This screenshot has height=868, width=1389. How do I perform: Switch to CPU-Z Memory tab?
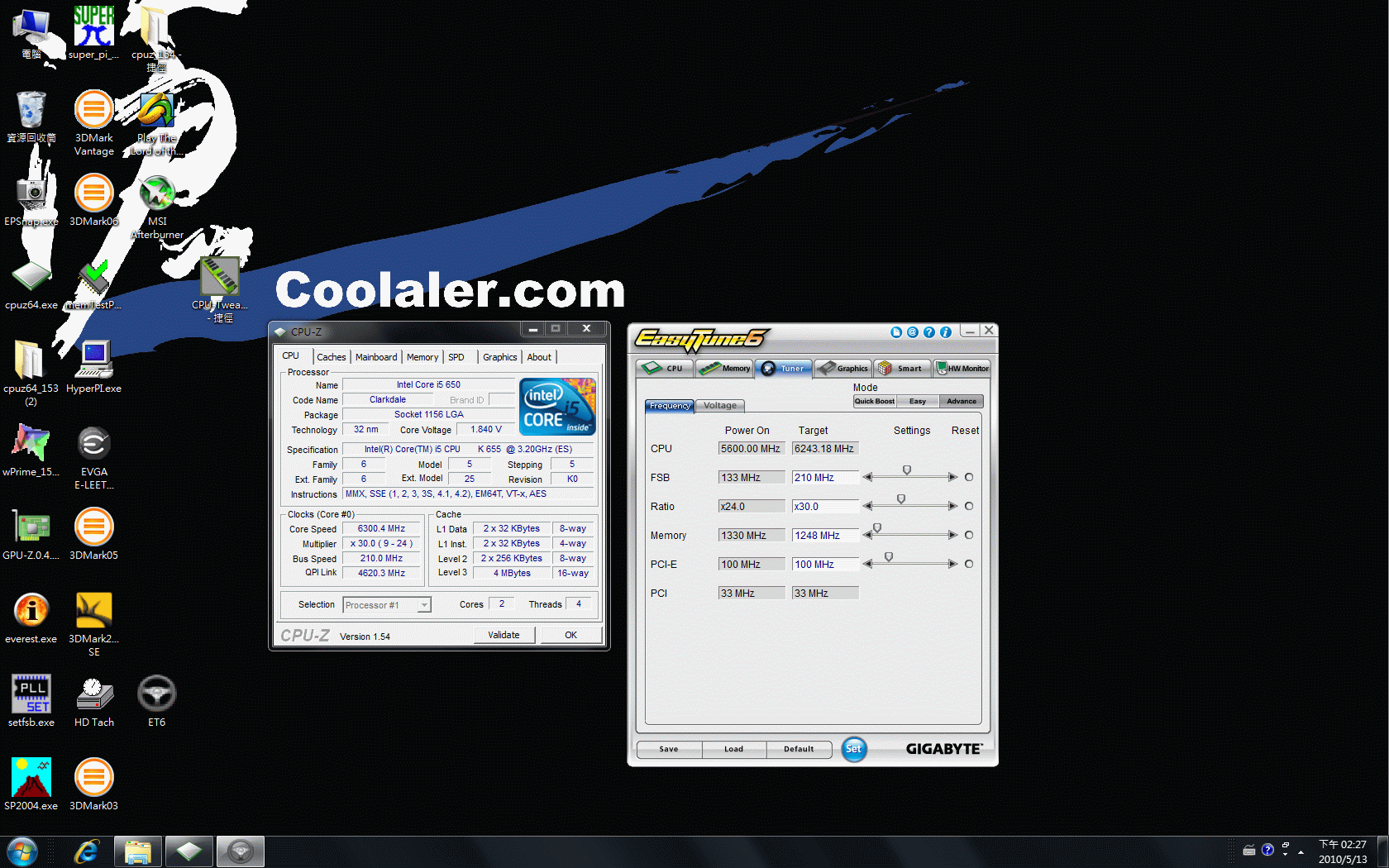[422, 357]
